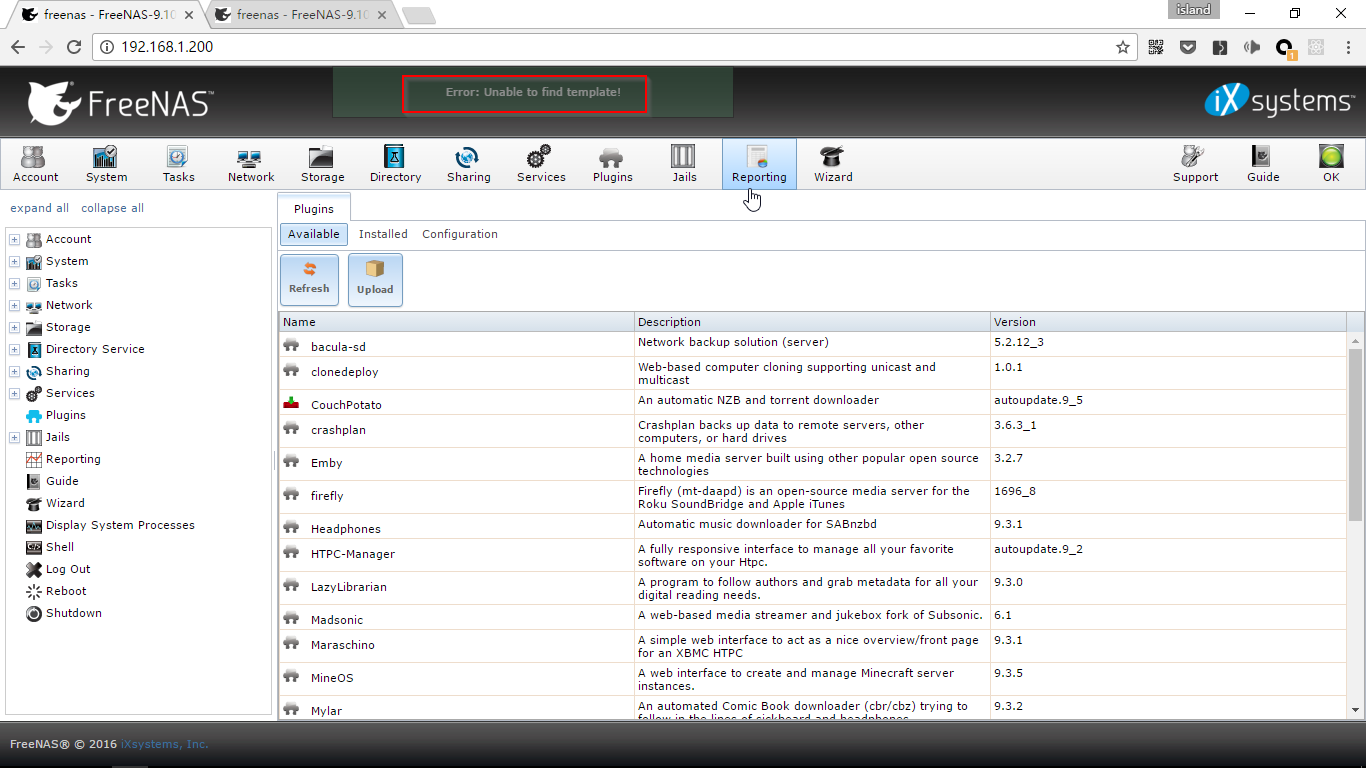The width and height of the screenshot is (1366, 768).
Task: Open the Chrome menu button
Action: click(x=1347, y=47)
